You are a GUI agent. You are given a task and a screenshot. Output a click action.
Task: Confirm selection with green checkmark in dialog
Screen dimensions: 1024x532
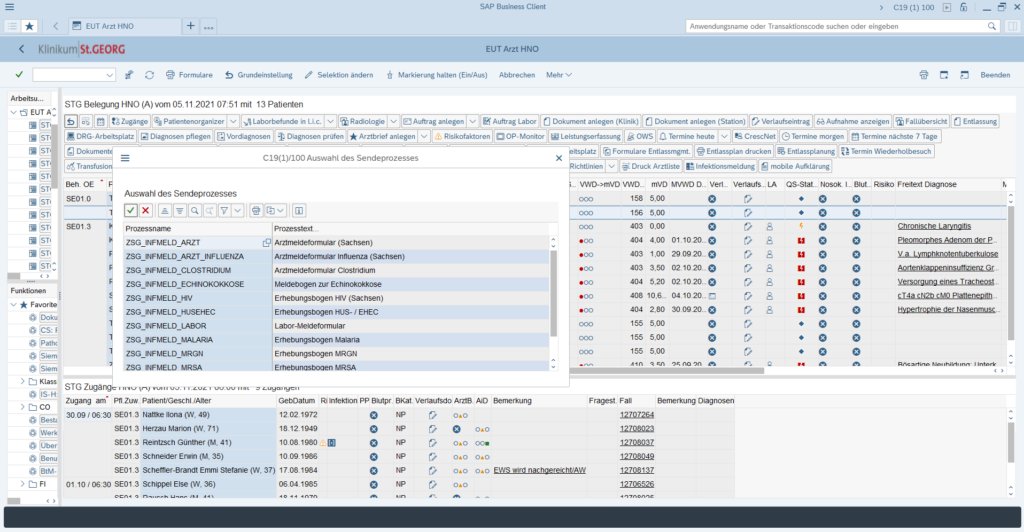coord(131,211)
